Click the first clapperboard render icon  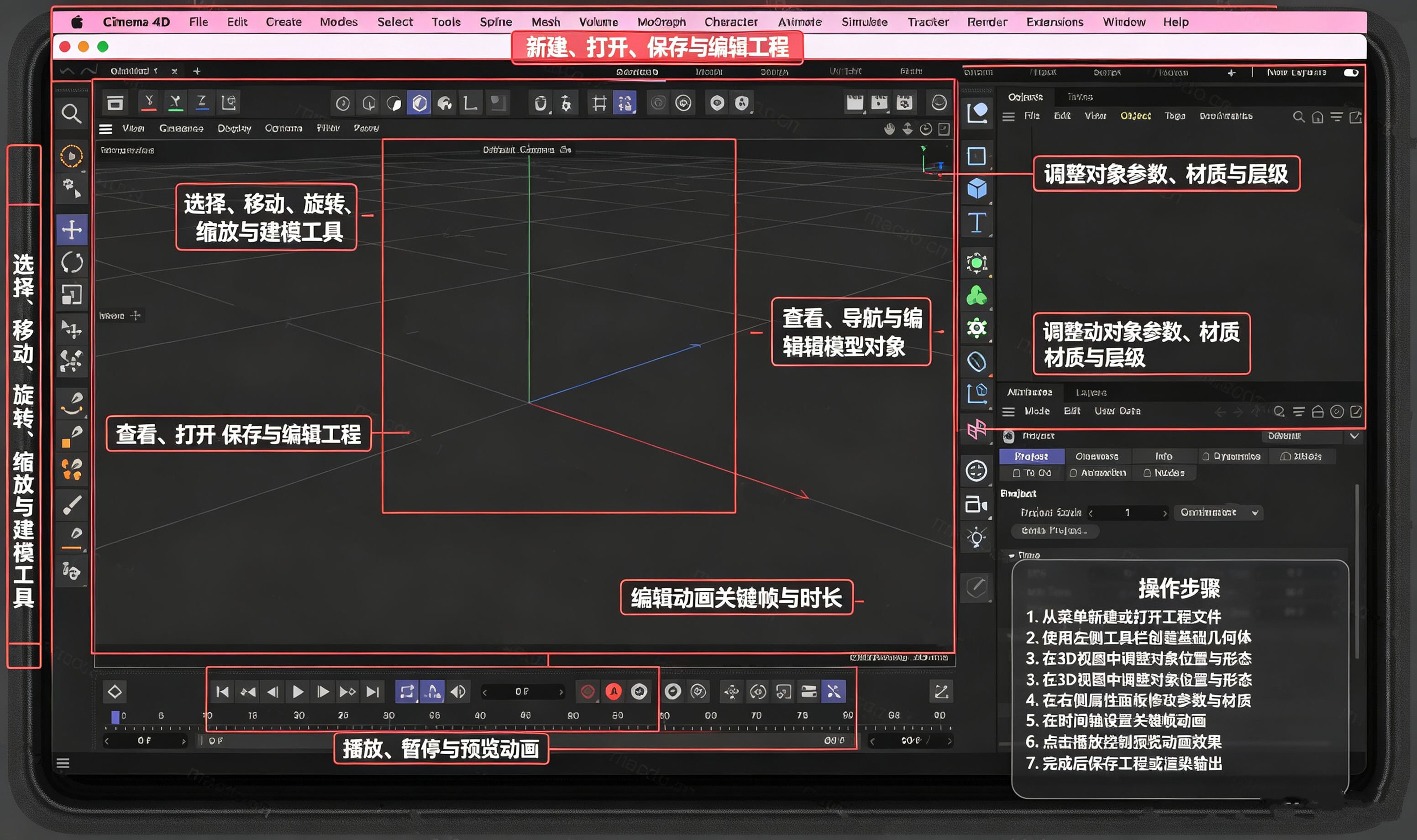855,103
